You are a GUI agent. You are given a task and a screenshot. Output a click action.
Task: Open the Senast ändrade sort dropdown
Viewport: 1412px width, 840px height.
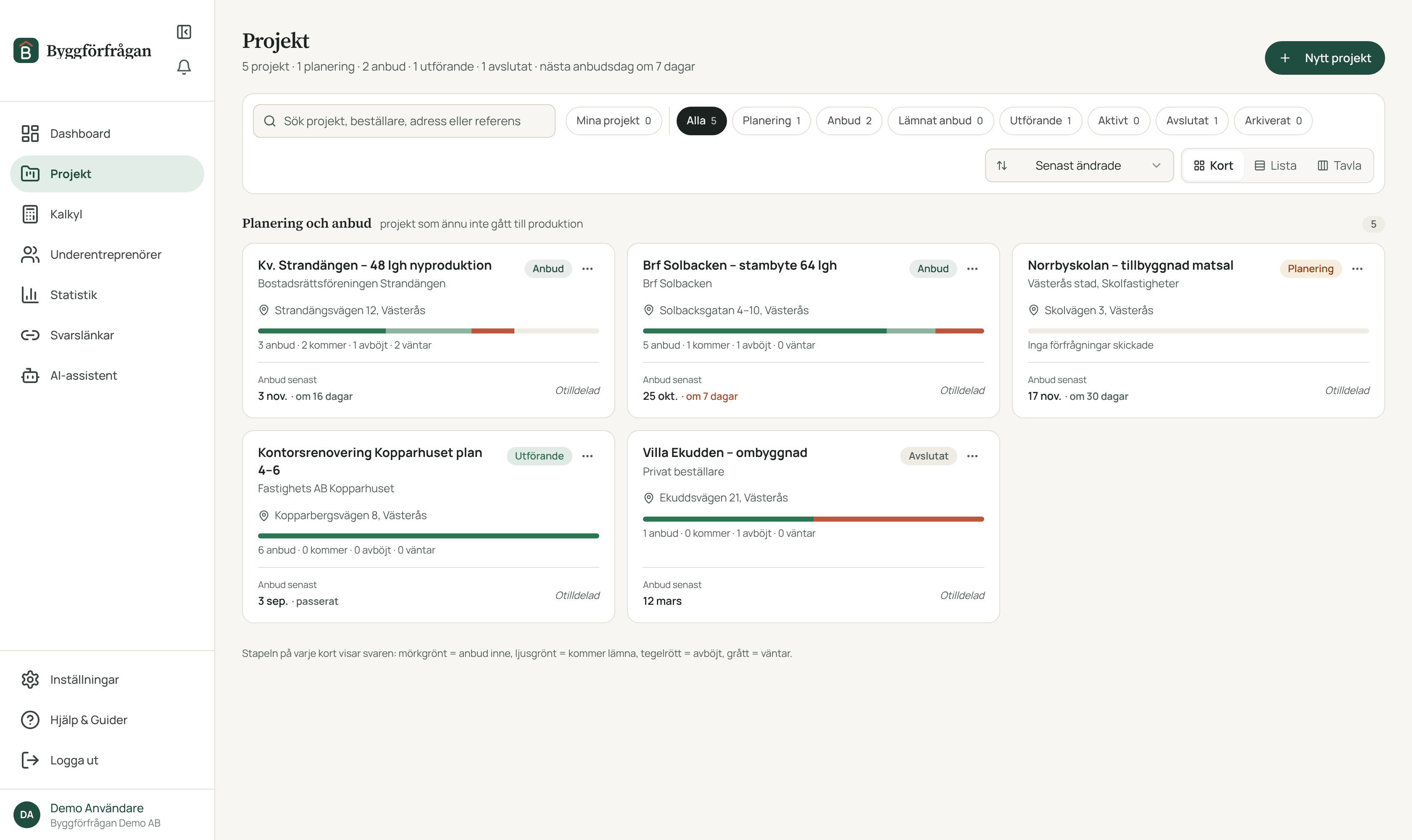1079,165
